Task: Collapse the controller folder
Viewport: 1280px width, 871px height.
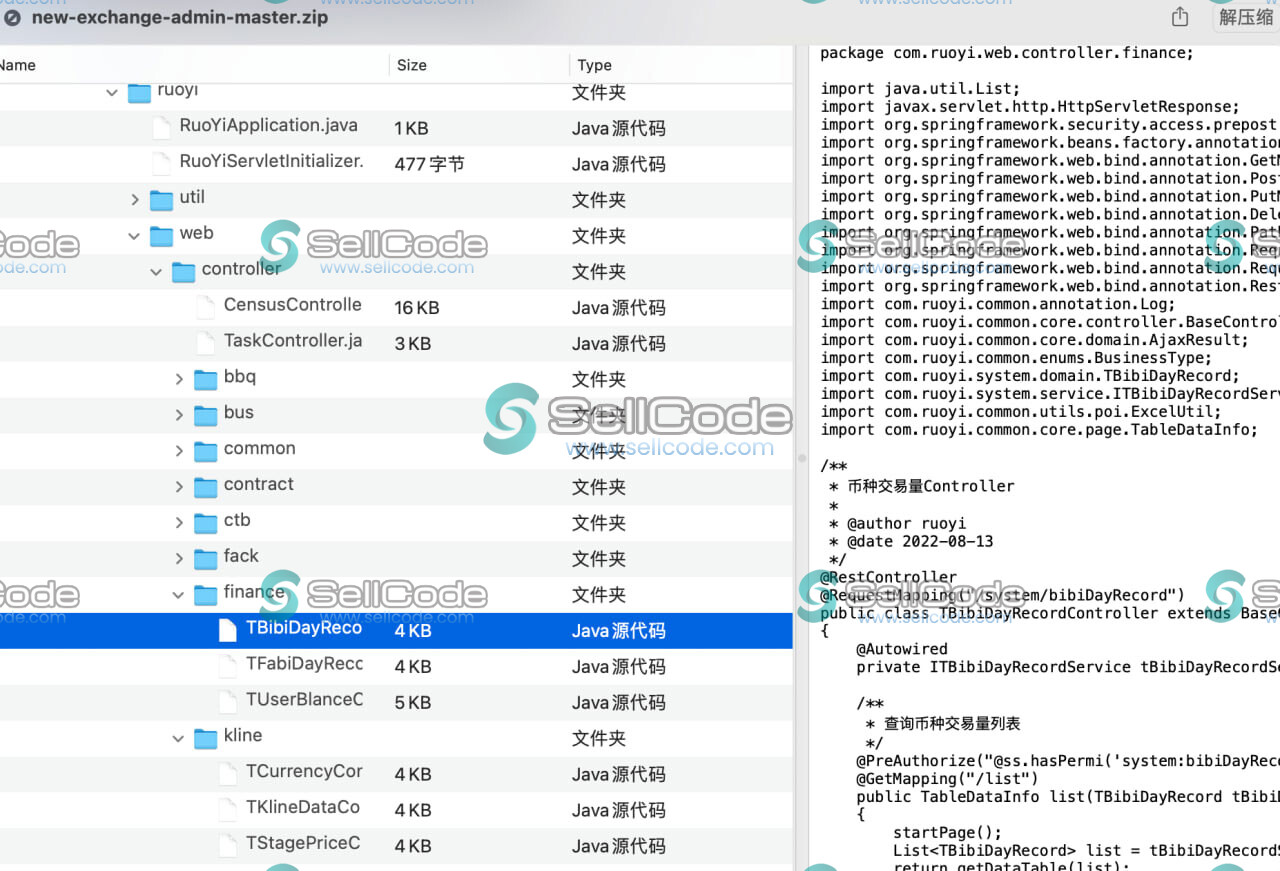Action: (156, 272)
